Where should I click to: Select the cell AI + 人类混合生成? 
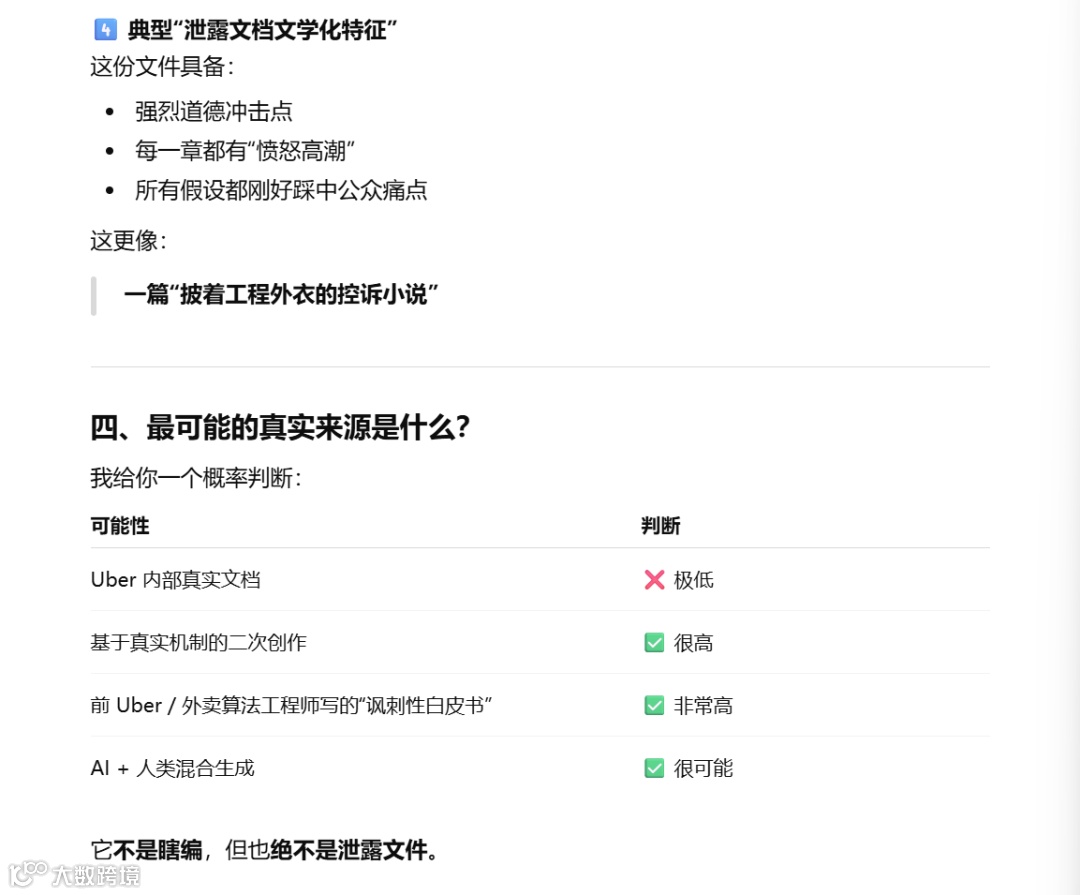173,768
